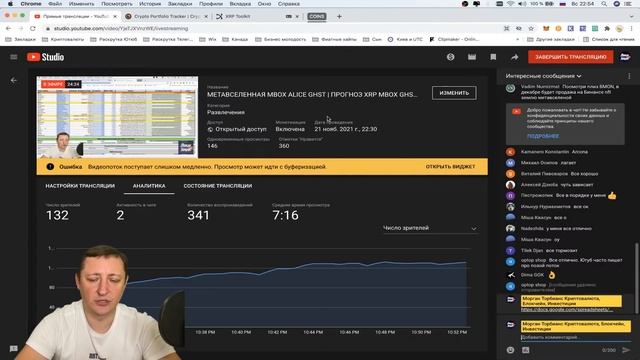Switch to the Crypto Portfolio Tracker tab
640x360 pixels.
(x=167, y=16)
